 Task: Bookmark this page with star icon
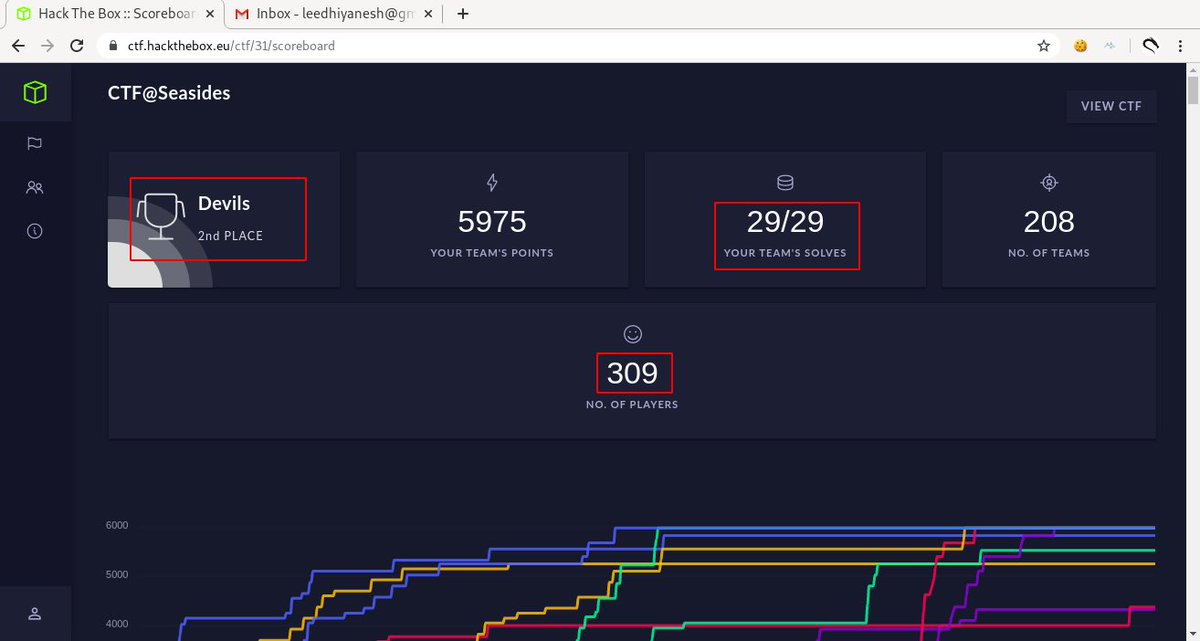1044,45
